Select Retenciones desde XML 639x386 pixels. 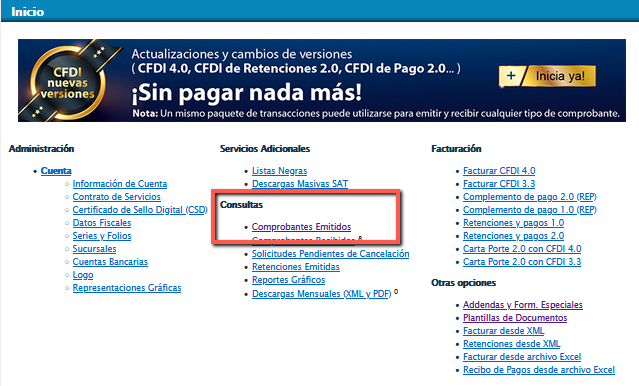(511, 344)
